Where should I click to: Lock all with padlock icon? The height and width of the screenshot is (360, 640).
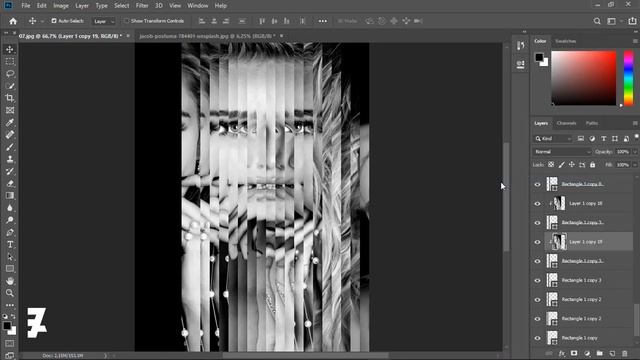point(592,165)
